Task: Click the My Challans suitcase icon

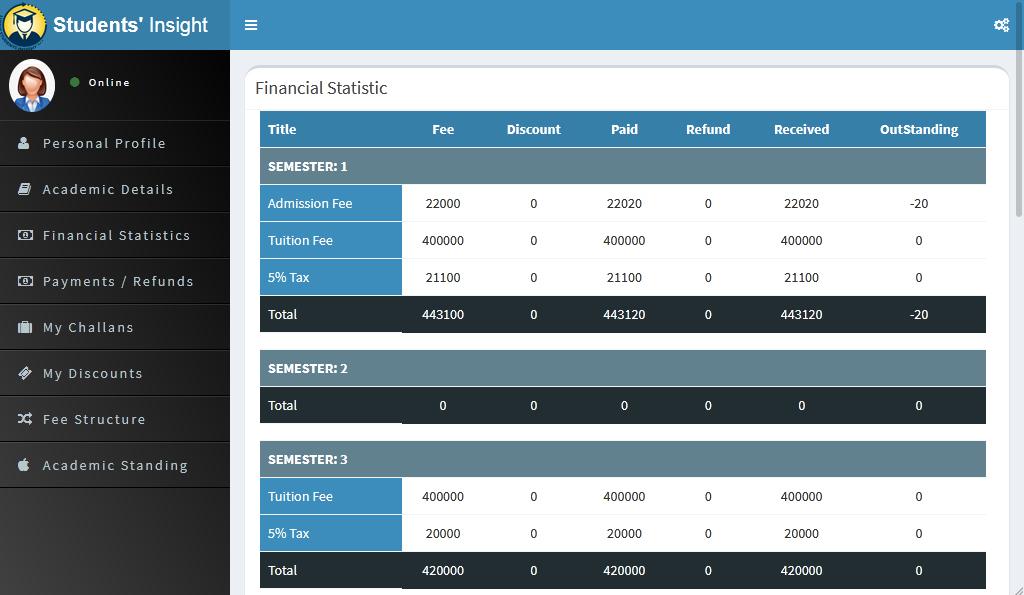Action: click(x=25, y=327)
